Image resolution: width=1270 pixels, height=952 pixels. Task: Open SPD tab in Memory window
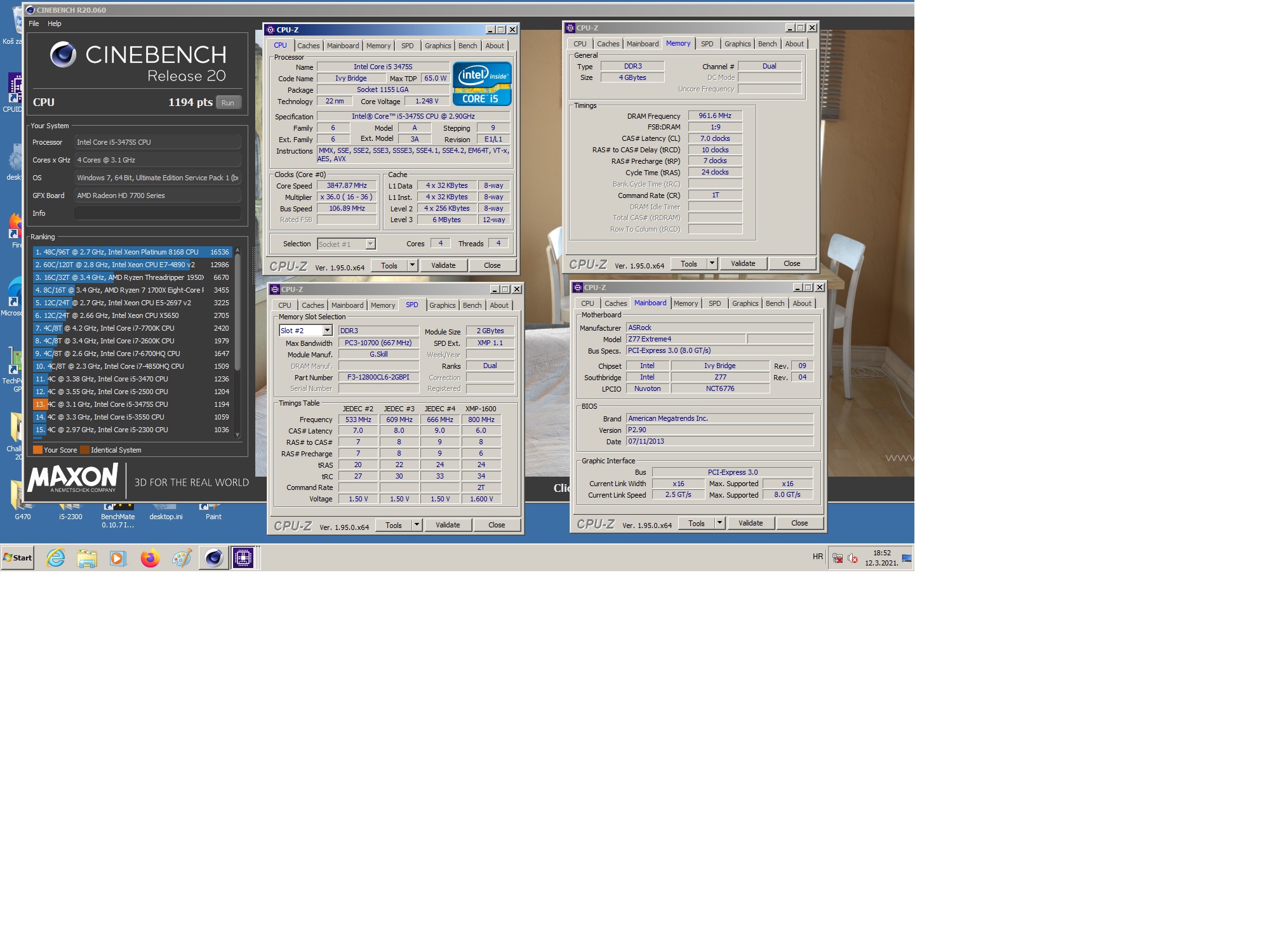[x=707, y=44]
